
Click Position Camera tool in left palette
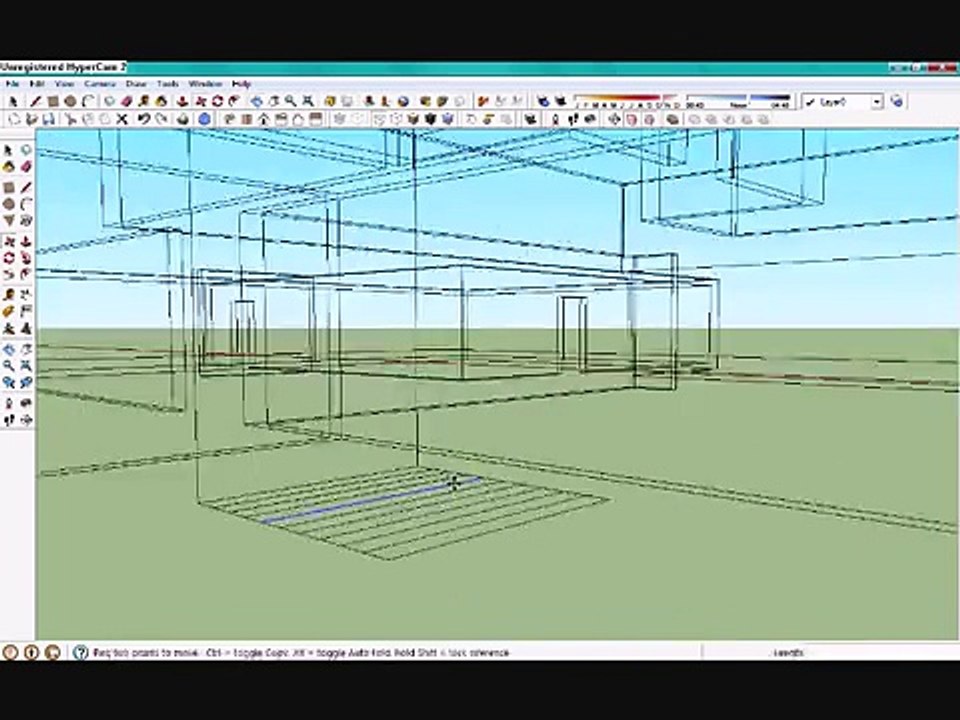(9, 403)
